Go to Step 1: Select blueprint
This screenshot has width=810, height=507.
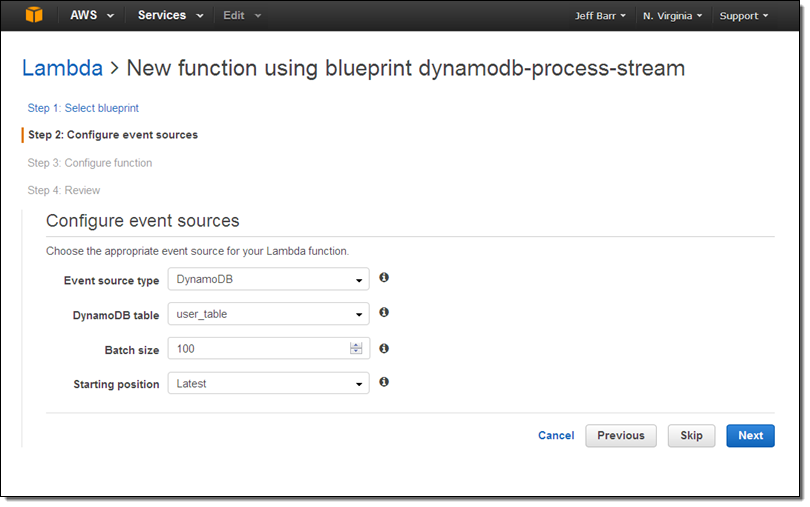tap(83, 108)
